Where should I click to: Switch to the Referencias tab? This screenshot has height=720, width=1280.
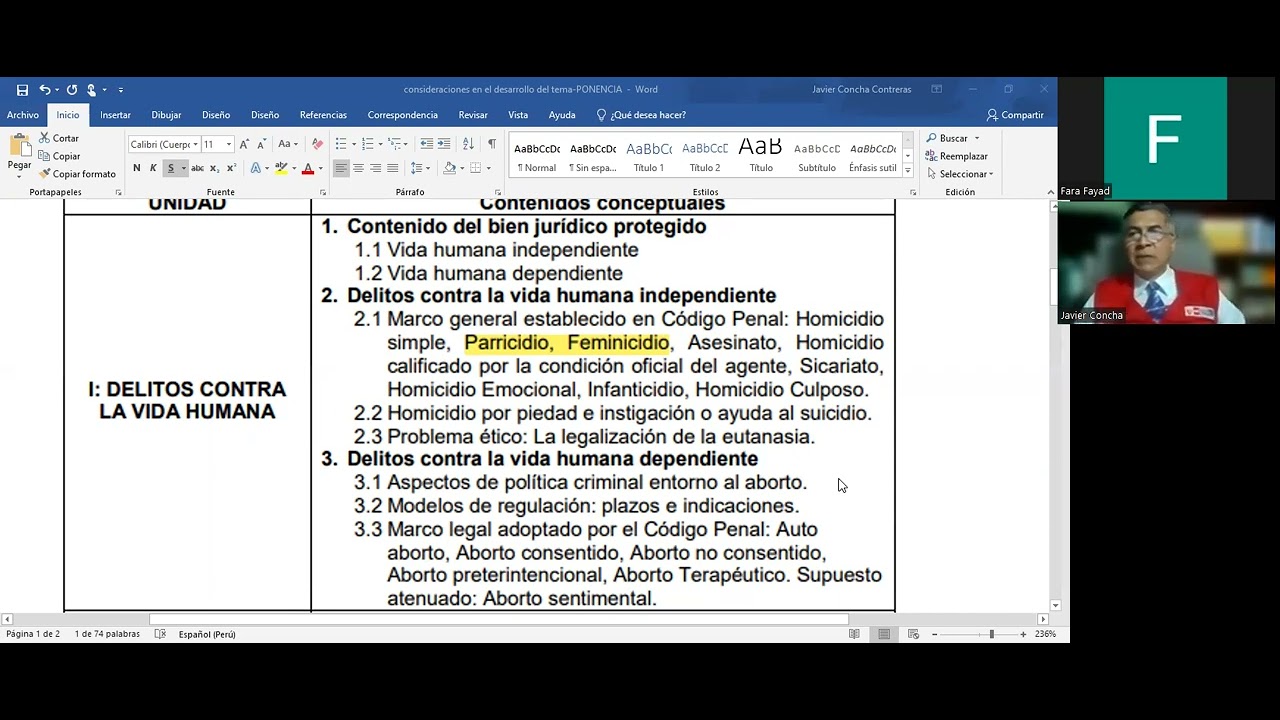pyautogui.click(x=323, y=115)
